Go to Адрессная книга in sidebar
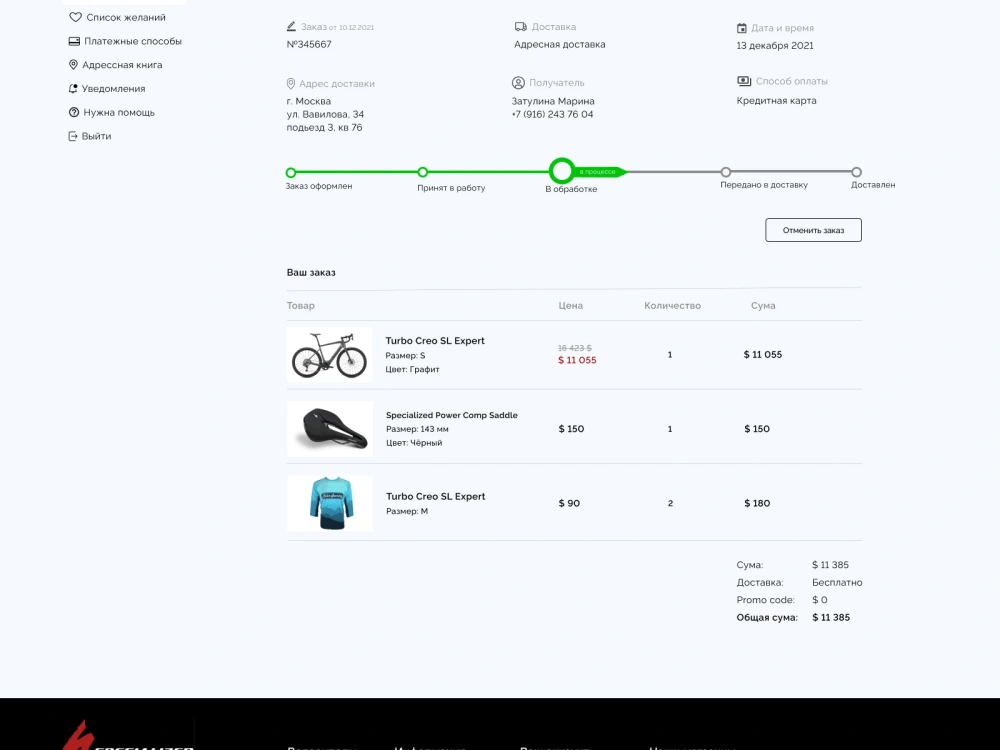 pyautogui.click(x=122, y=64)
